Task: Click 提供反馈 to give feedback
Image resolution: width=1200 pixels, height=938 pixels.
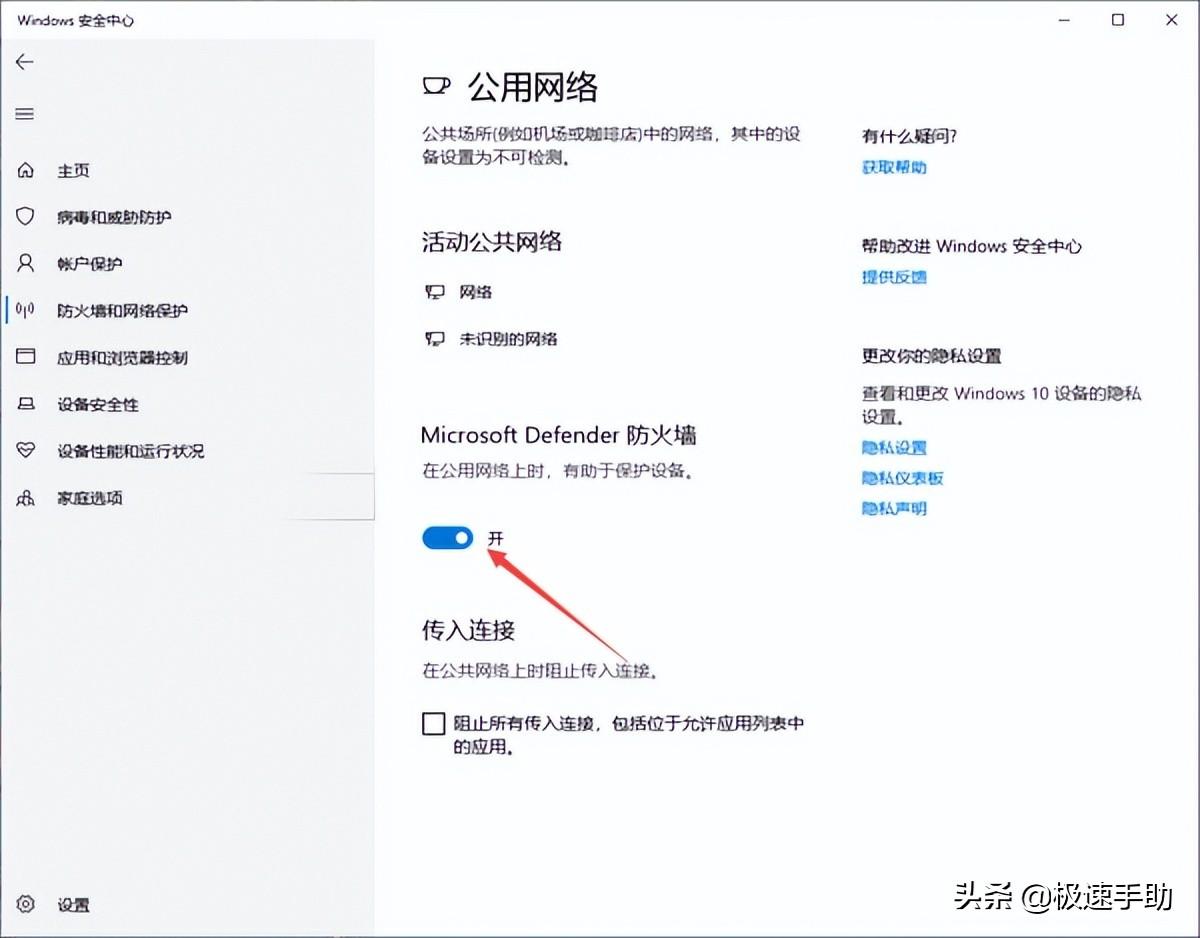Action: pyautogui.click(x=893, y=277)
